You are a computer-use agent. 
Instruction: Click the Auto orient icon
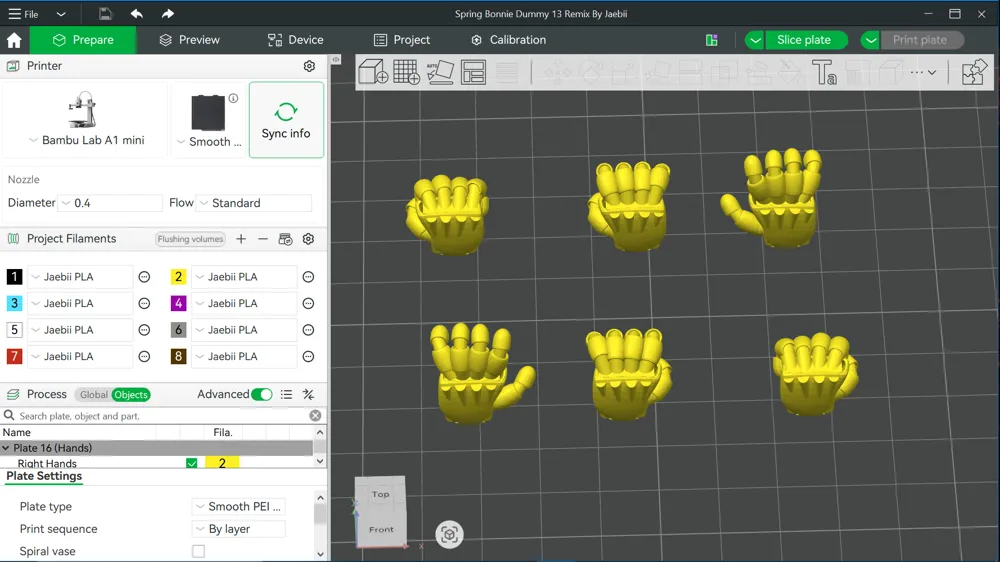point(440,71)
